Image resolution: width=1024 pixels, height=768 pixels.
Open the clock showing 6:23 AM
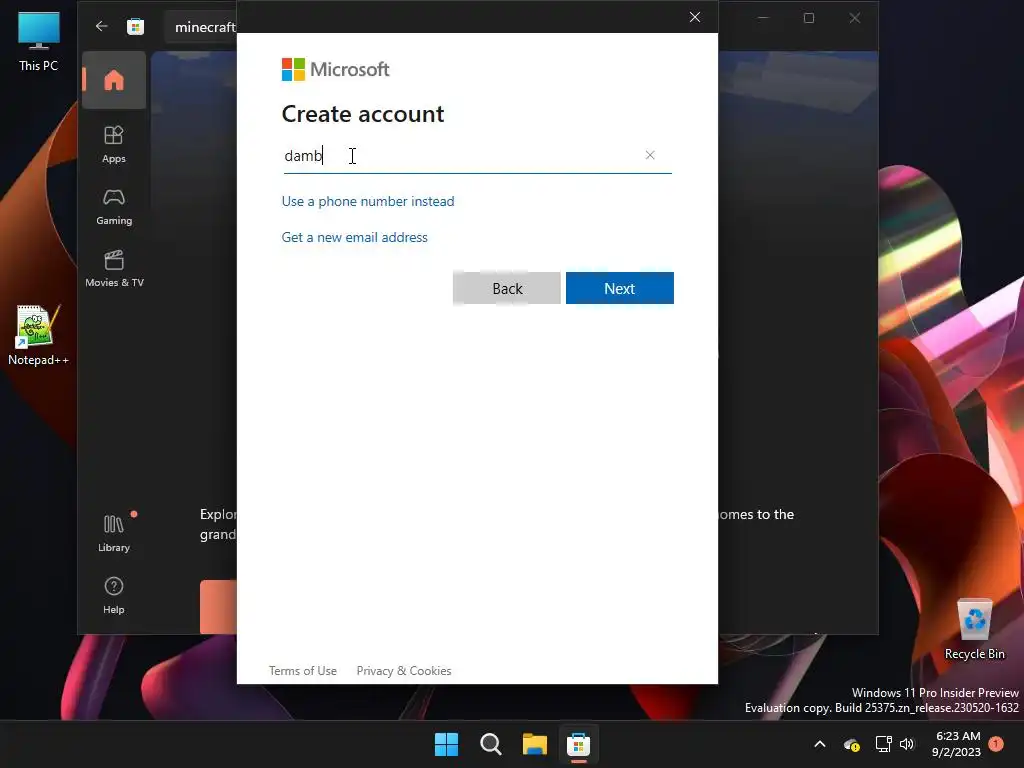coord(957,744)
